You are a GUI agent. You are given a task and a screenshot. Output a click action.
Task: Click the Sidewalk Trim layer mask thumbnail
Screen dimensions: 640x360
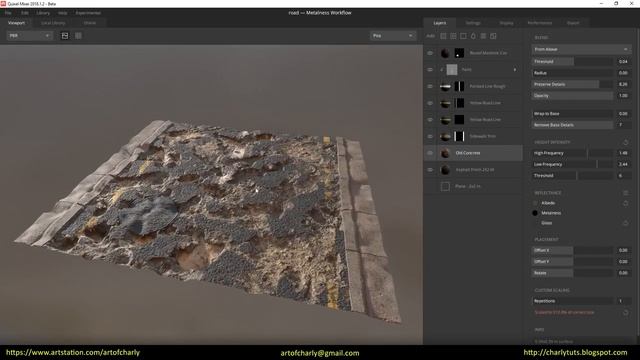click(x=459, y=136)
